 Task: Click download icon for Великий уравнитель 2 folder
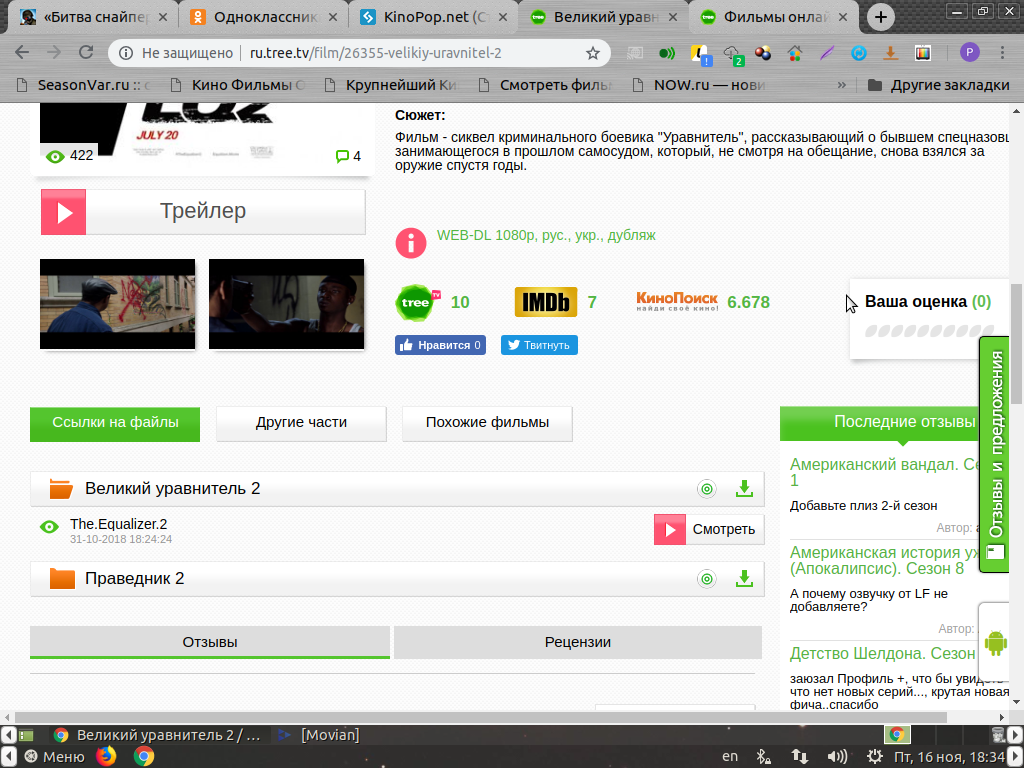[743, 489]
